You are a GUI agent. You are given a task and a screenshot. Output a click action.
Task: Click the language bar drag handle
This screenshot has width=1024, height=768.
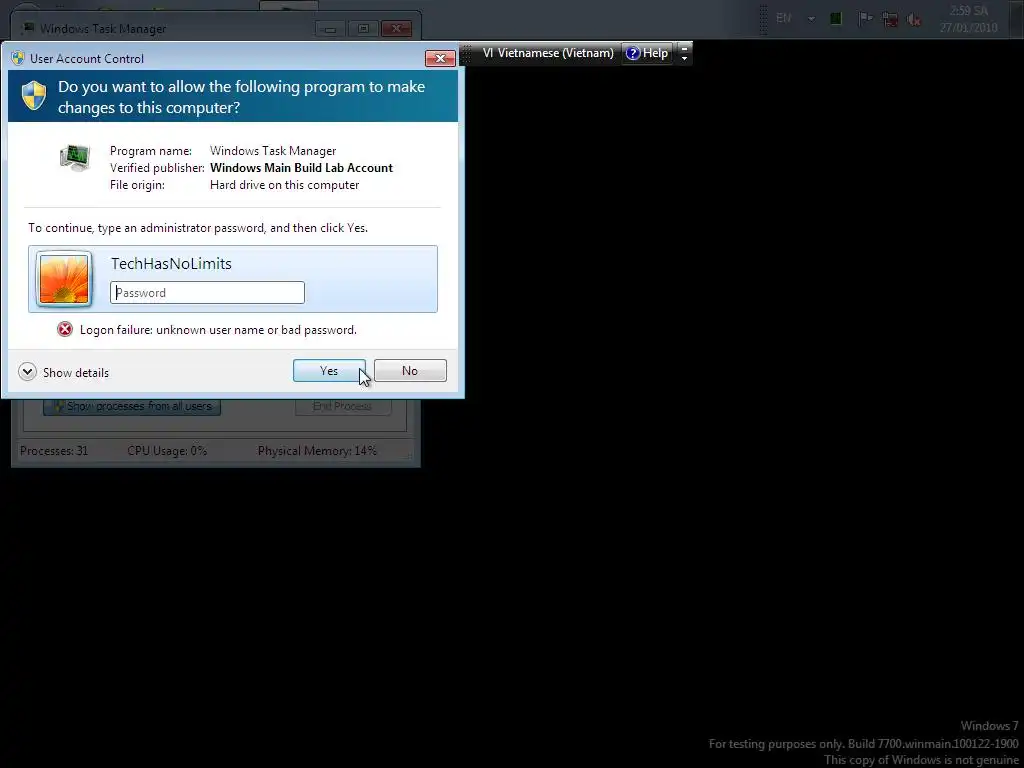(466, 54)
